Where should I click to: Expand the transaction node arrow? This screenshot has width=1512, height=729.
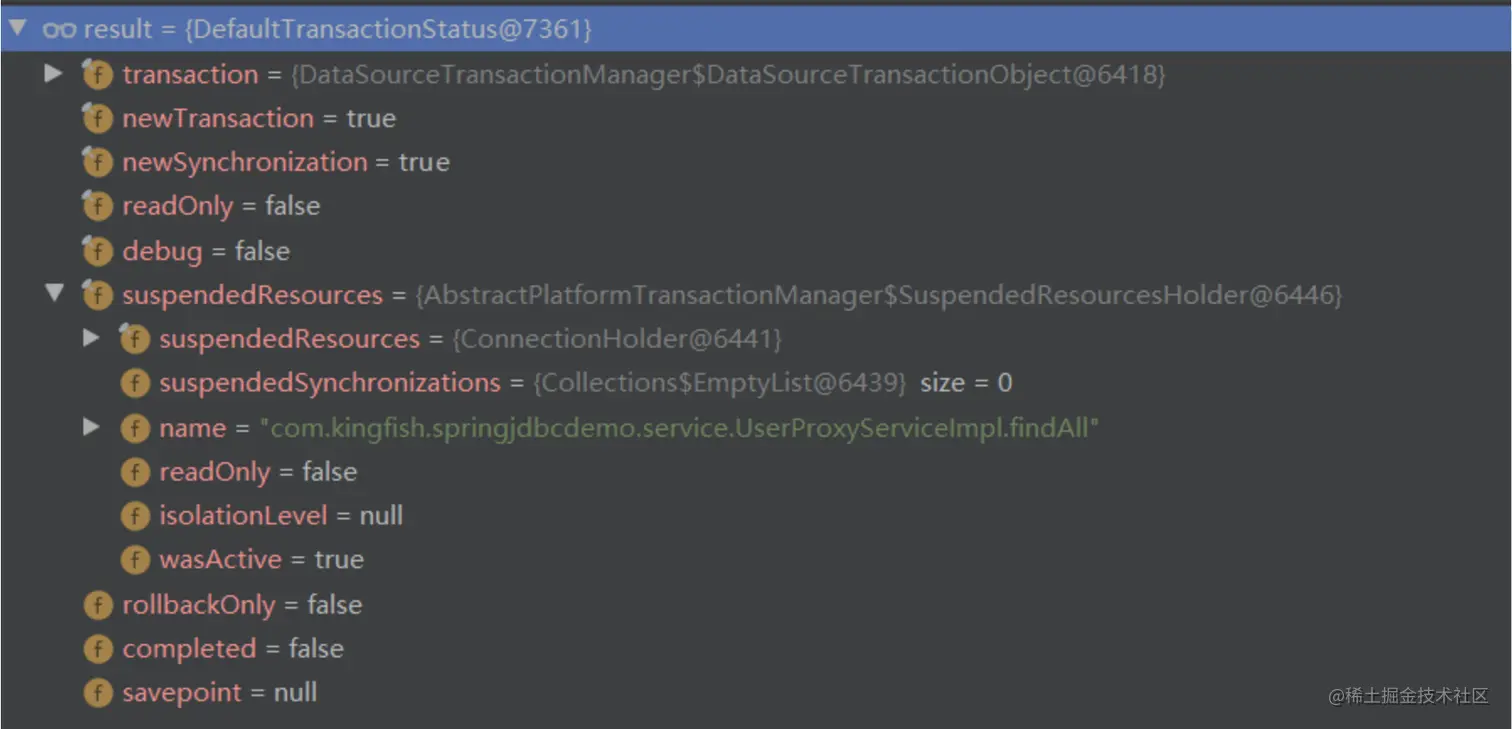[x=53, y=74]
